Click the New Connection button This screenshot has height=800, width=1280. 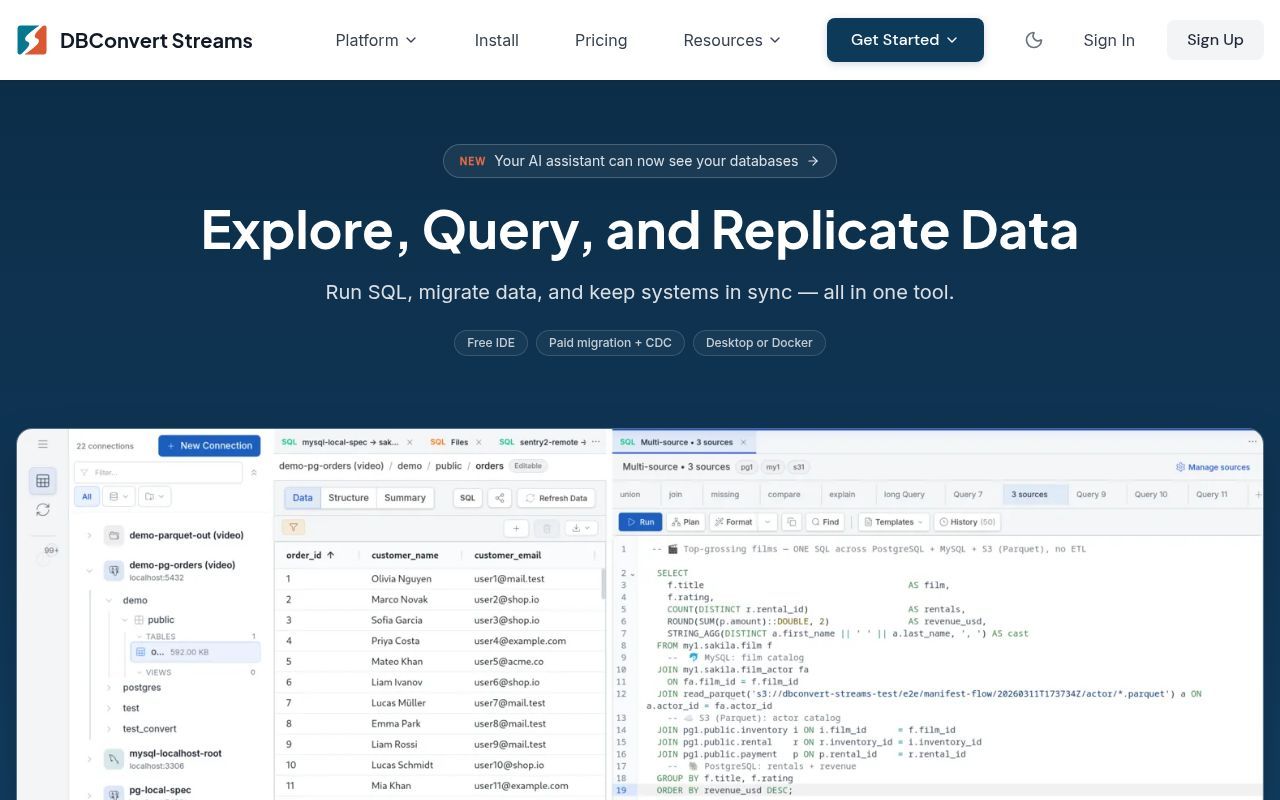click(209, 446)
